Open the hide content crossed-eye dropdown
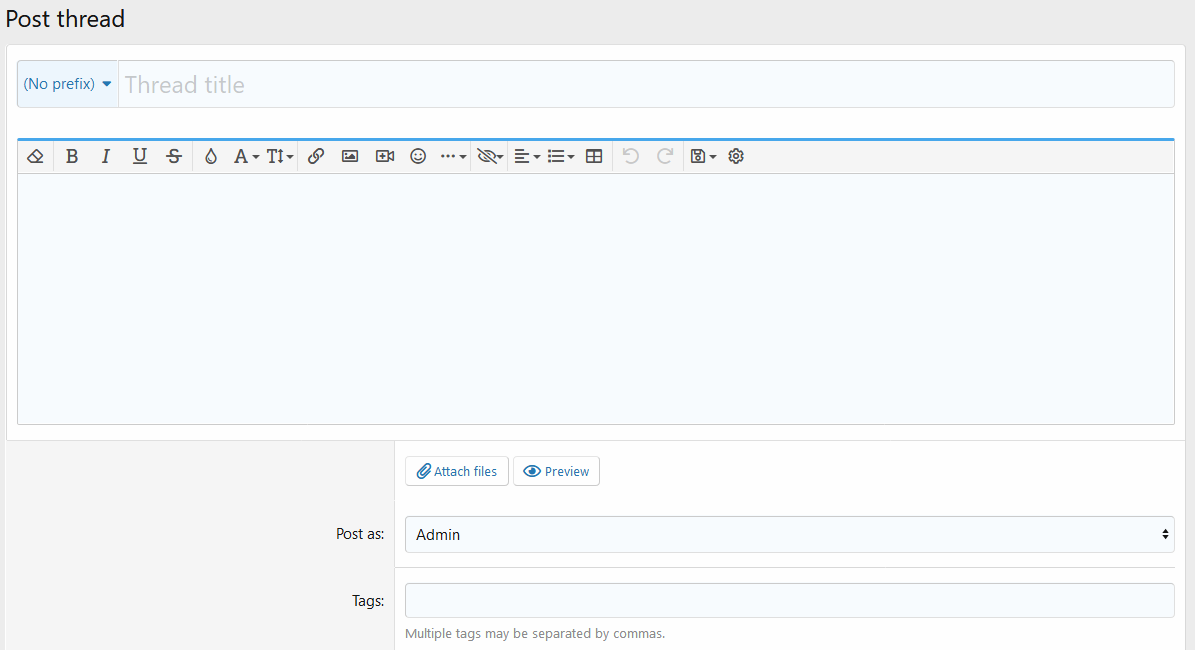 (490, 156)
